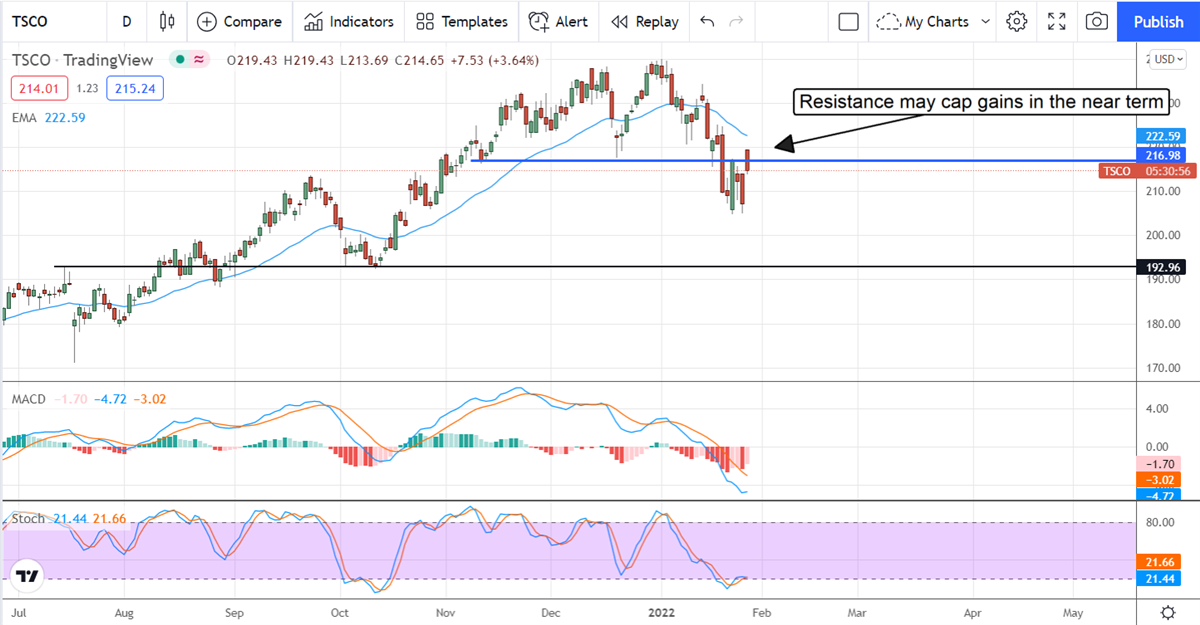Start bar Replay mode

click(644, 21)
